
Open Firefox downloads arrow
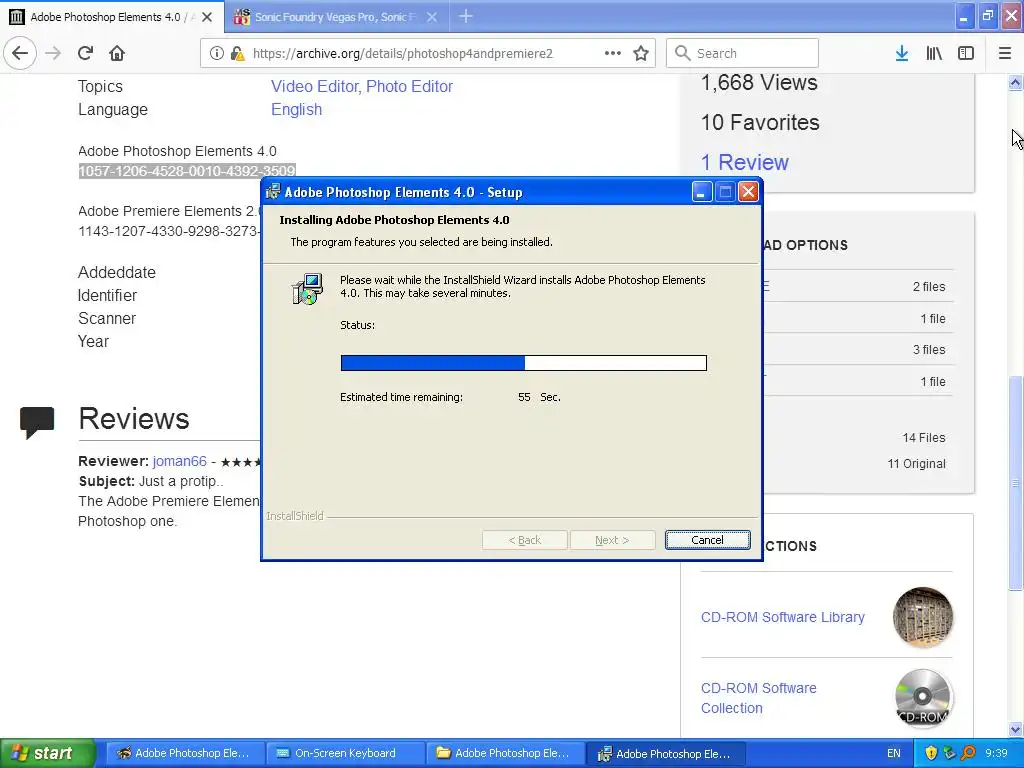pos(901,54)
